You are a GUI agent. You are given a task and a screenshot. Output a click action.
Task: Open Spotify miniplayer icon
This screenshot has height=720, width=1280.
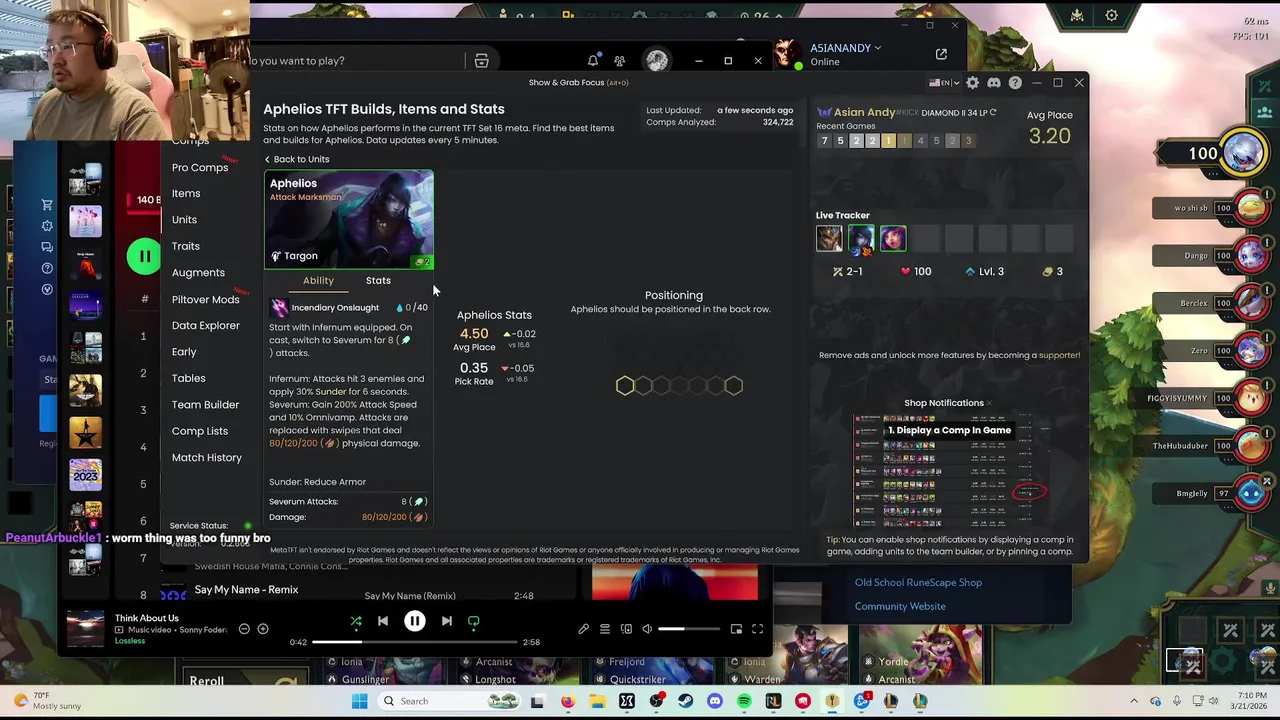coord(736,629)
